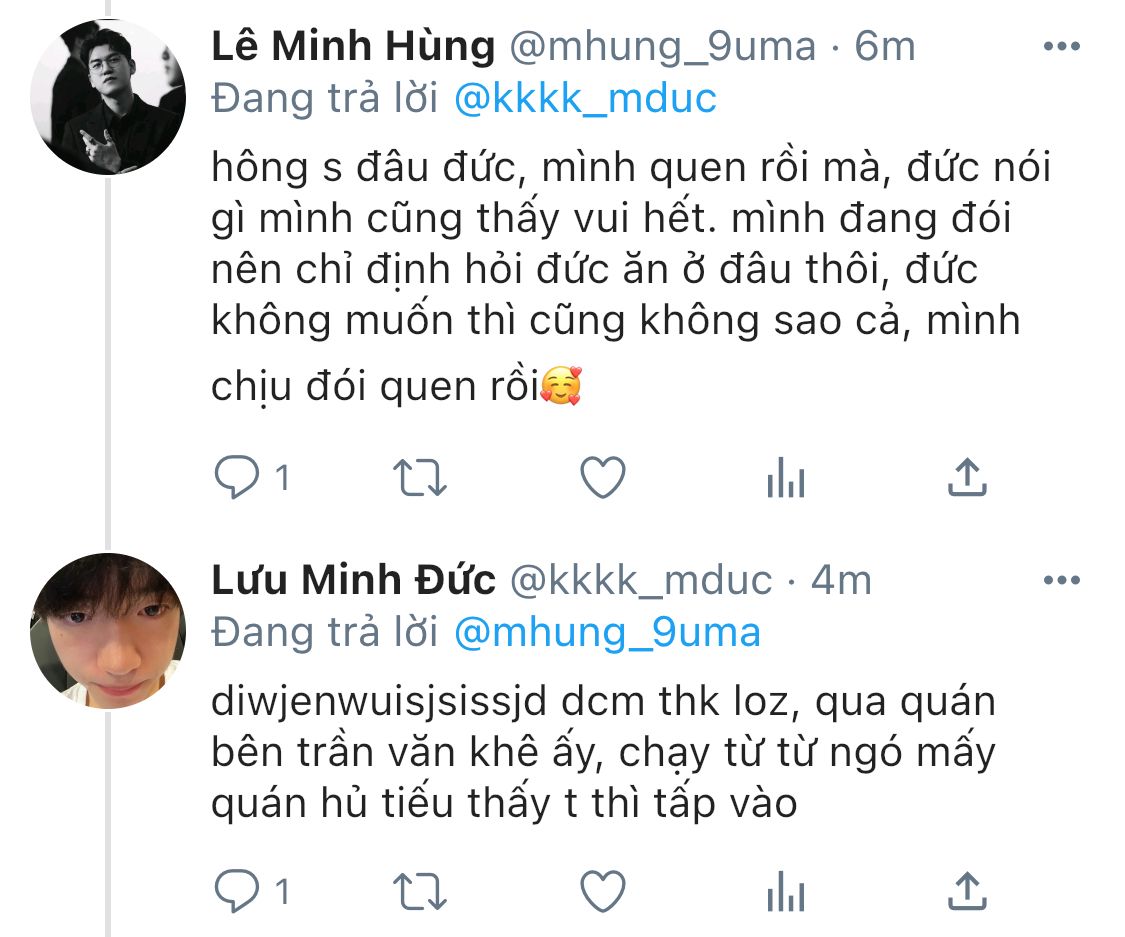Image resolution: width=1125 pixels, height=937 pixels.
Task: Open Lê Minh Hùng's profile picture
Action: 108,98
